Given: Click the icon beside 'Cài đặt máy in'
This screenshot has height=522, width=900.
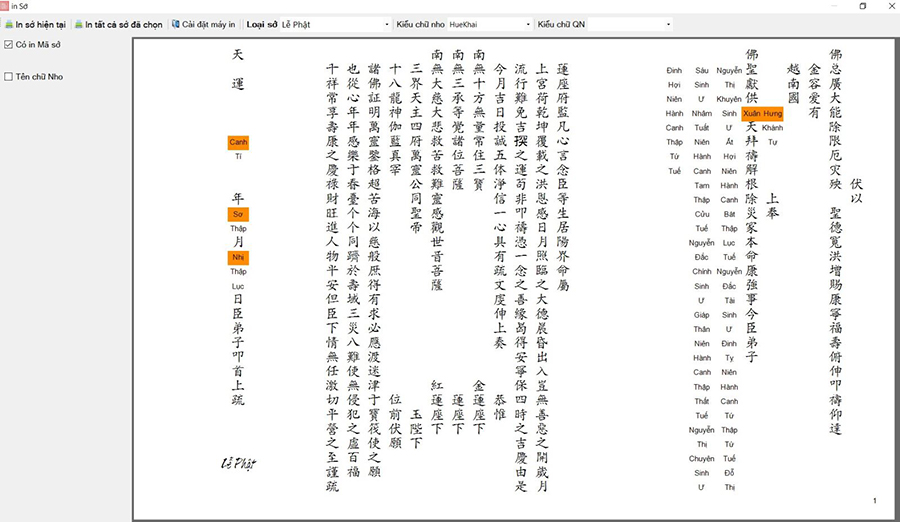Looking at the screenshot, I should [176, 25].
